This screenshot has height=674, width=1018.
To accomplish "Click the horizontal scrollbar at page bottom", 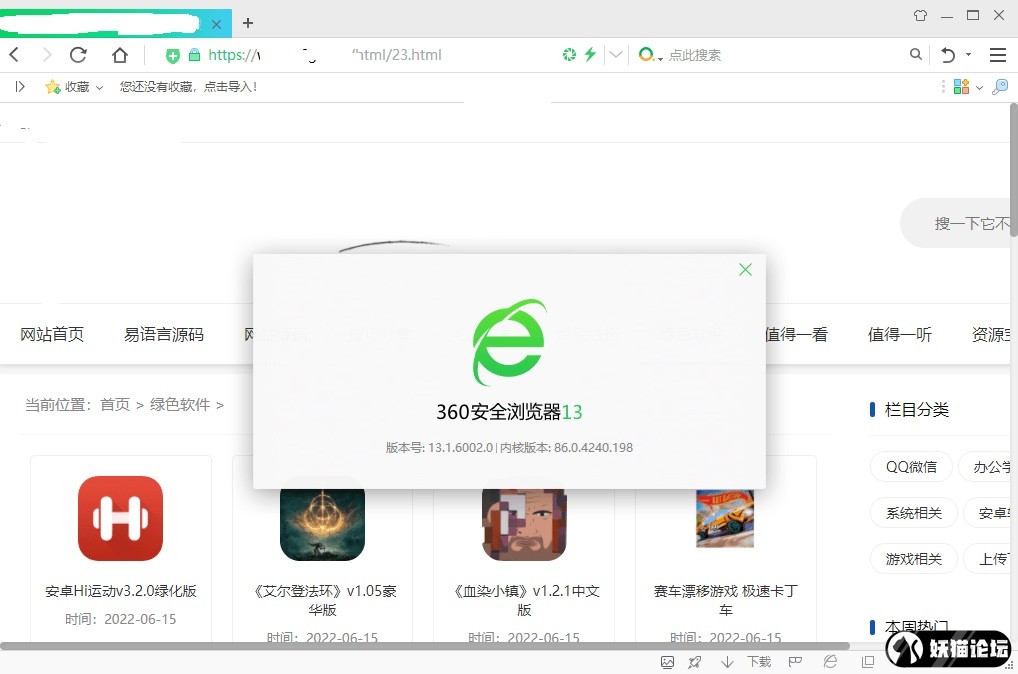I will point(425,646).
